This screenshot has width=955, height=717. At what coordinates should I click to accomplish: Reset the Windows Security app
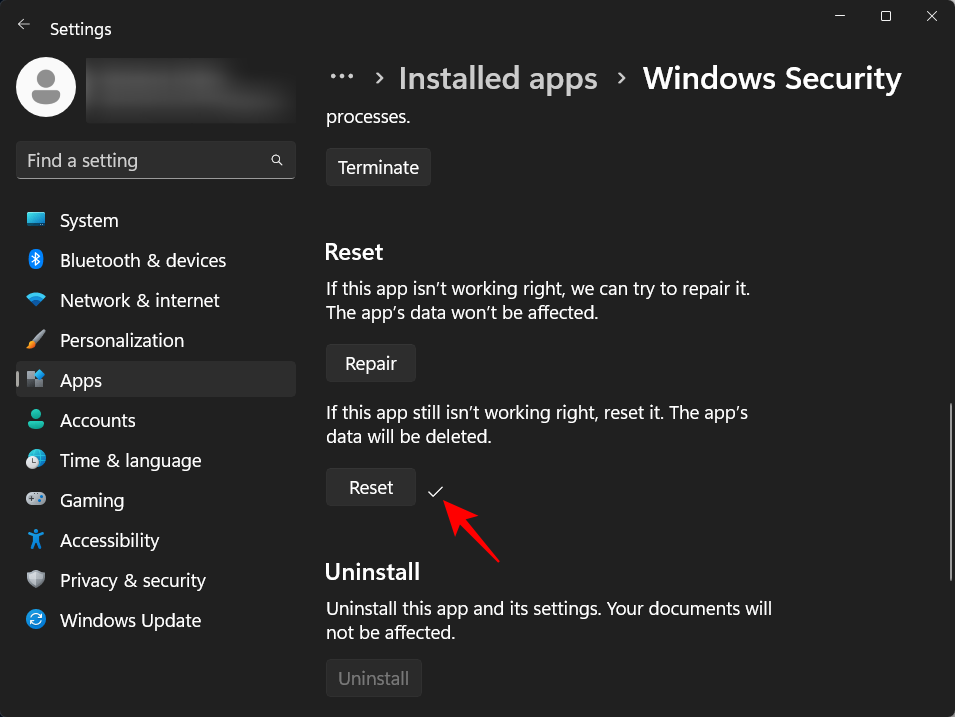pos(370,487)
